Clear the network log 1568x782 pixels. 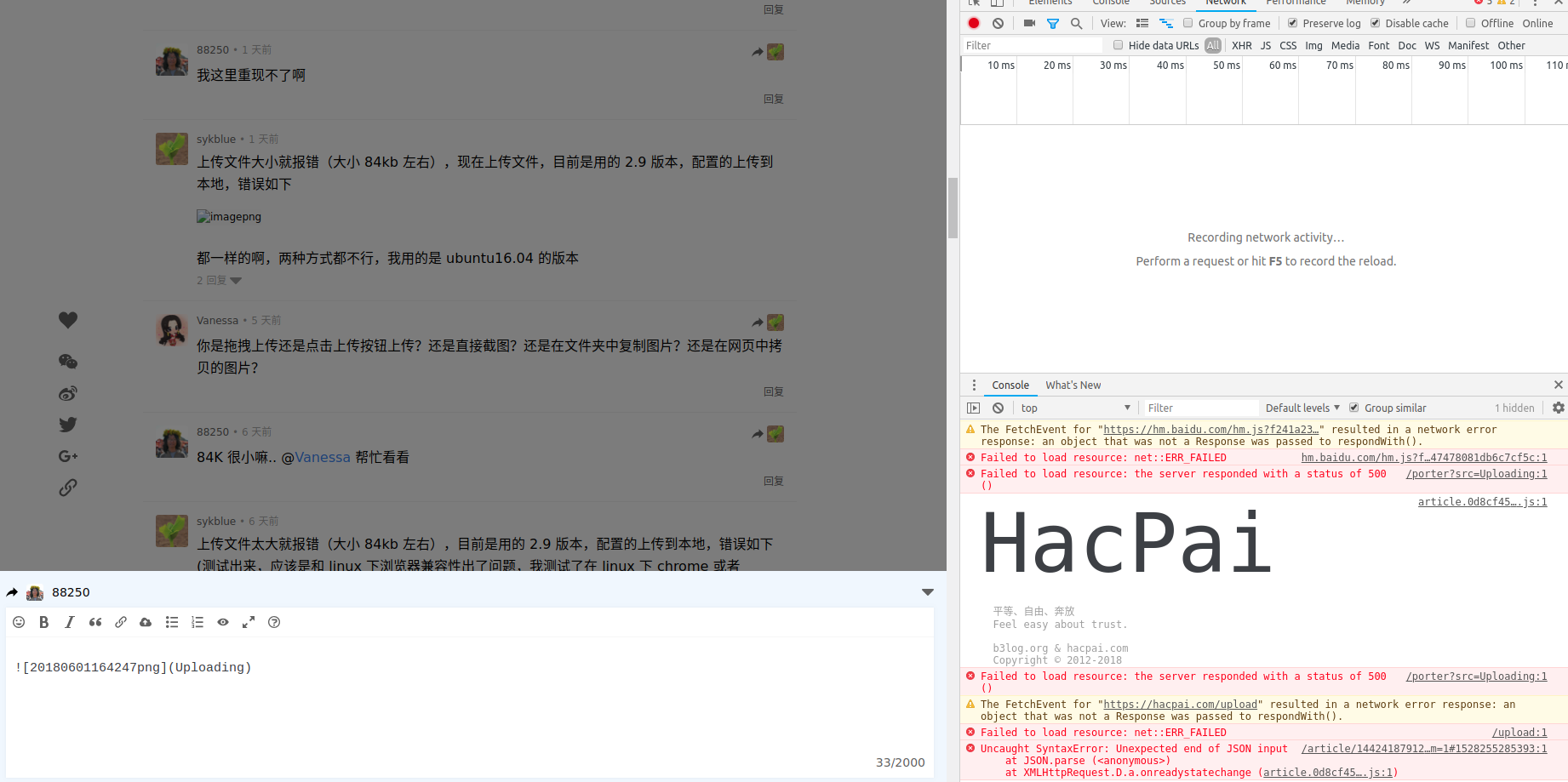tap(998, 23)
